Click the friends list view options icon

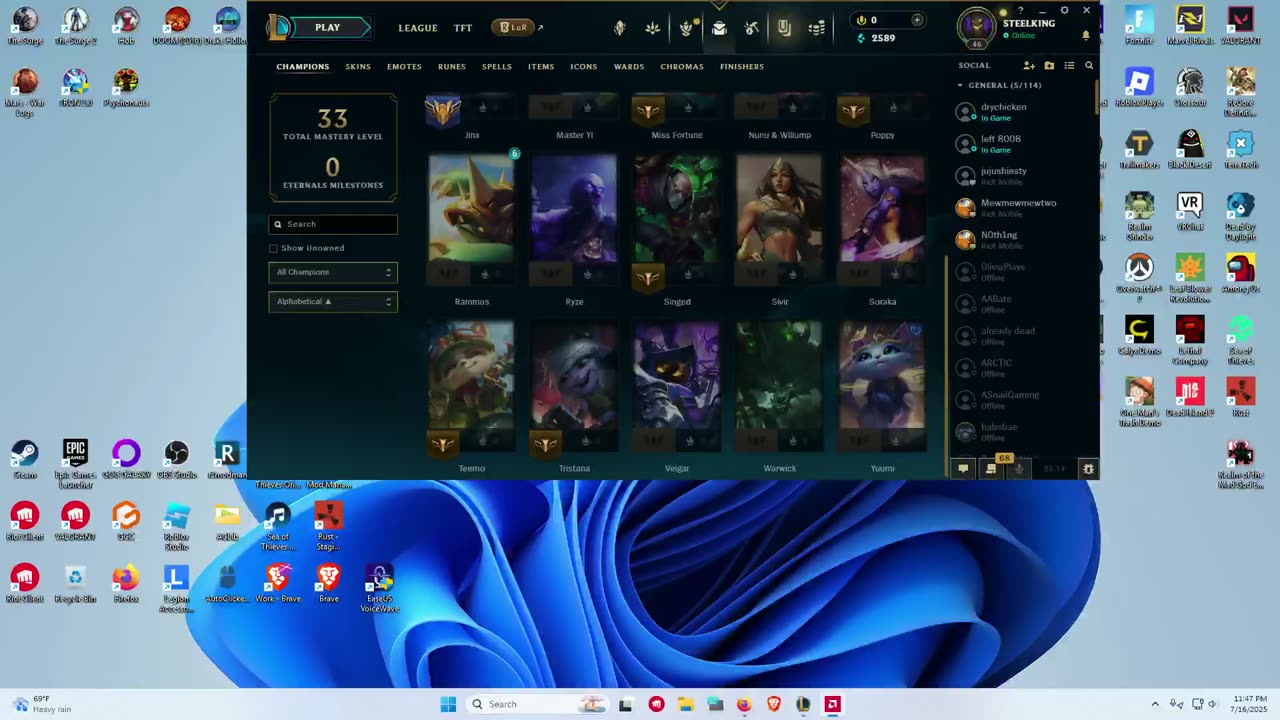coord(1069,66)
